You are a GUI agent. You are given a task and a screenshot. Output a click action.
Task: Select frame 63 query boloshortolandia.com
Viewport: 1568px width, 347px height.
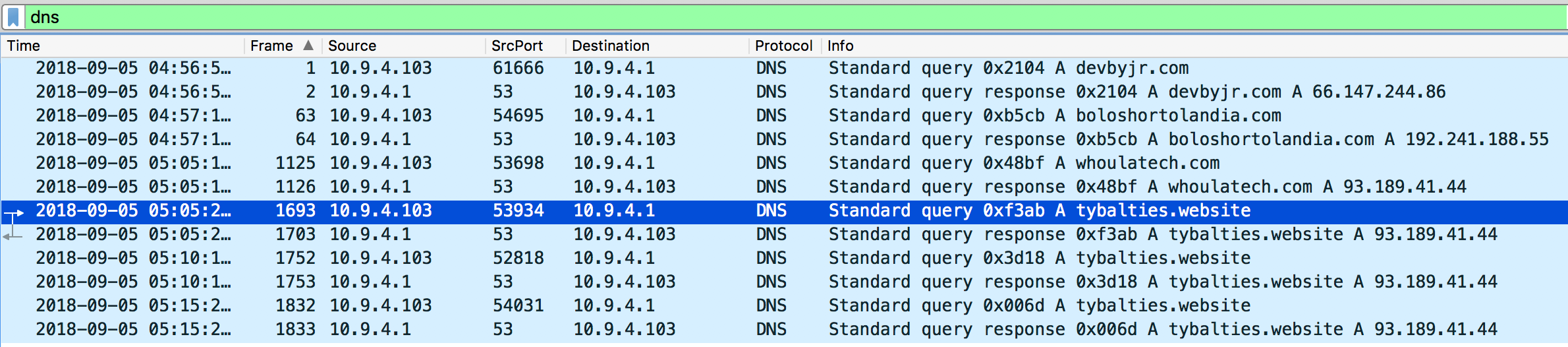coord(784,115)
